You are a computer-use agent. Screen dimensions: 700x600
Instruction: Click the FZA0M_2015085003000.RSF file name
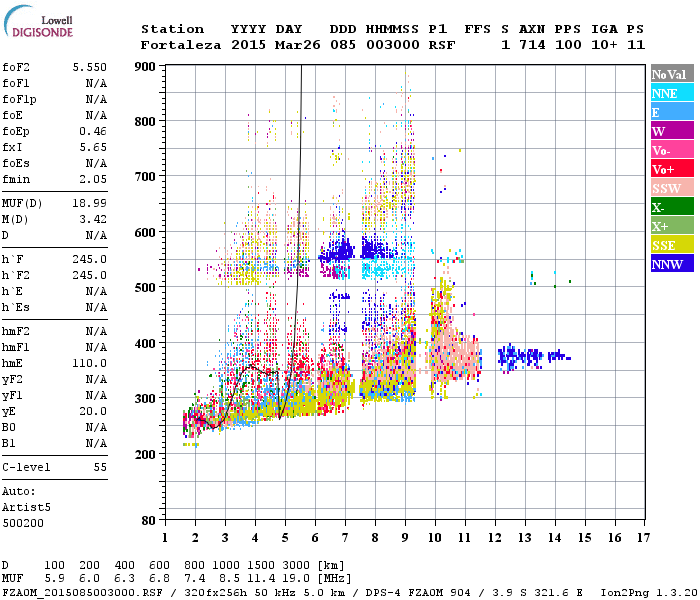[82, 593]
